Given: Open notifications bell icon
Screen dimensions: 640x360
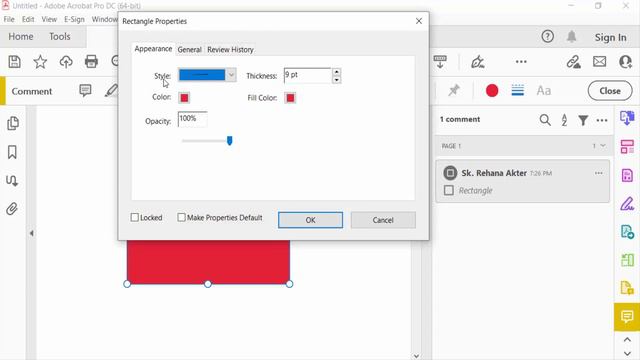Looking at the screenshot, I should tap(571, 37).
